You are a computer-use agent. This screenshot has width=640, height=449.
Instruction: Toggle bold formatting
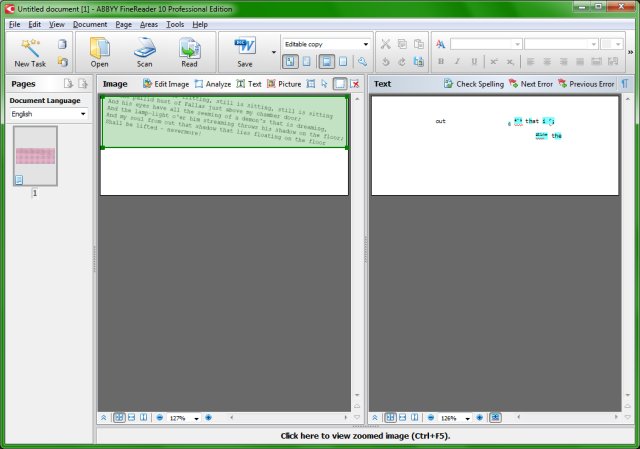441,62
